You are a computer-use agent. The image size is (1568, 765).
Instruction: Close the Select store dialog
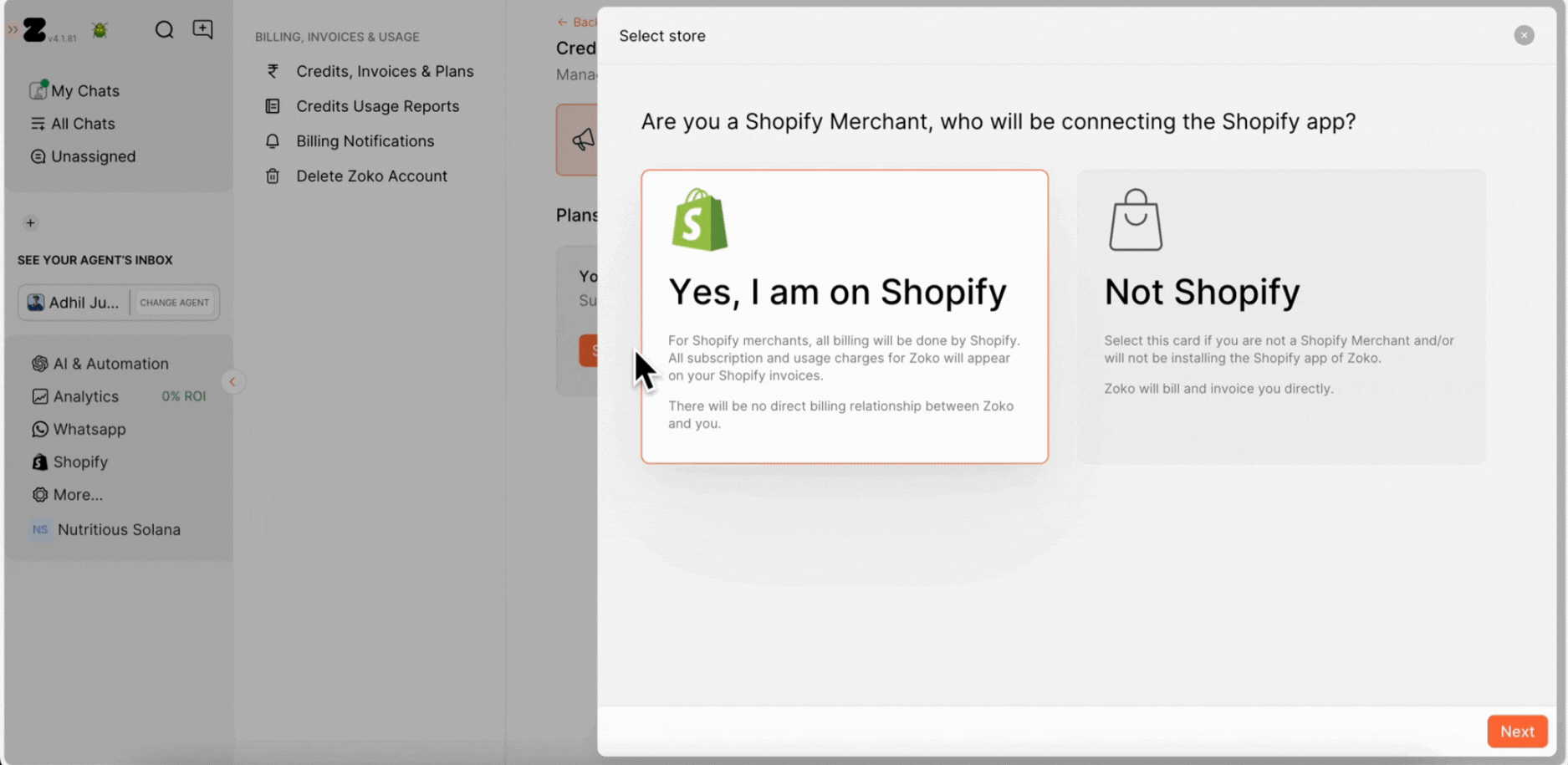click(x=1524, y=35)
